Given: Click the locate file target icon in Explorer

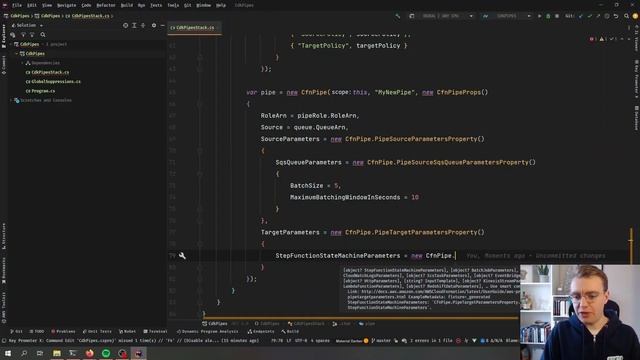Looking at the screenshot, I should pyautogui.click(x=125, y=25).
